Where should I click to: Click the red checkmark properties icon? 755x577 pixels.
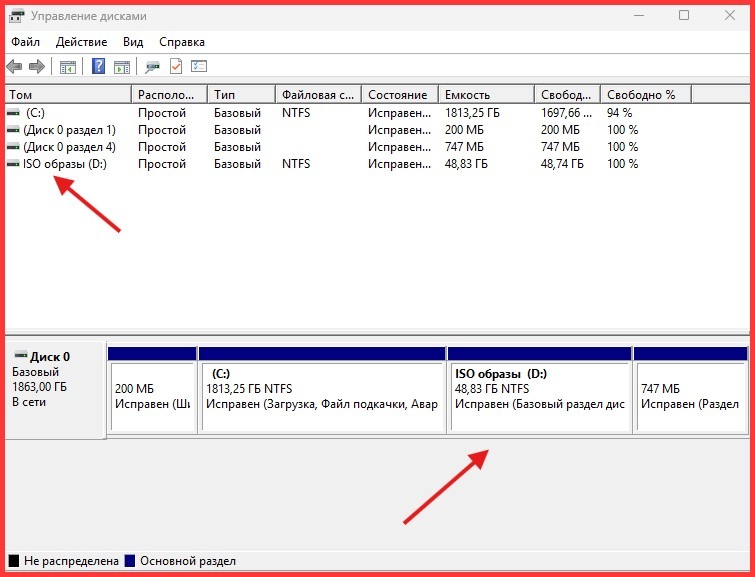point(176,67)
